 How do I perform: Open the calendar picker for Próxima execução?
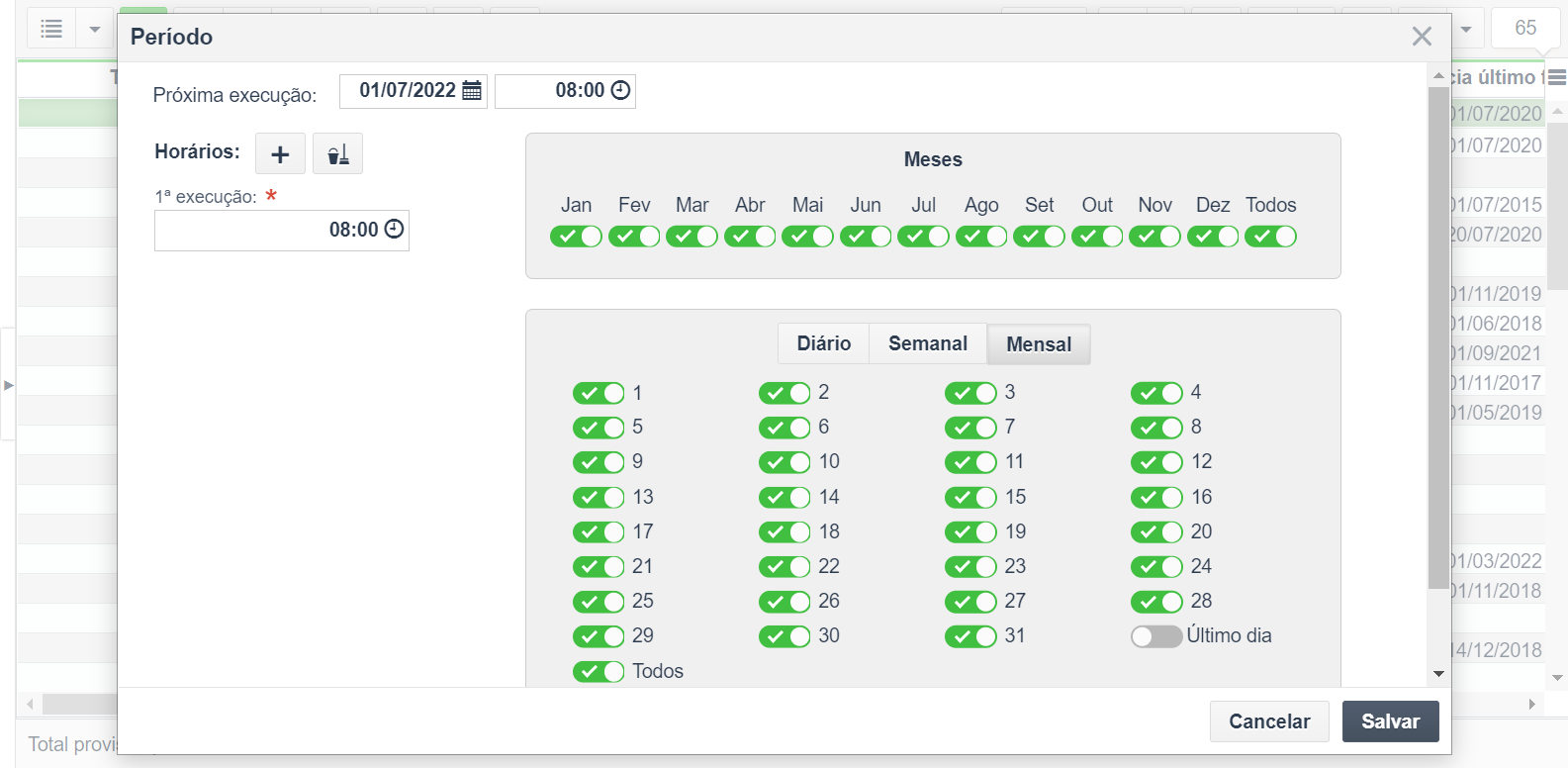tap(472, 91)
